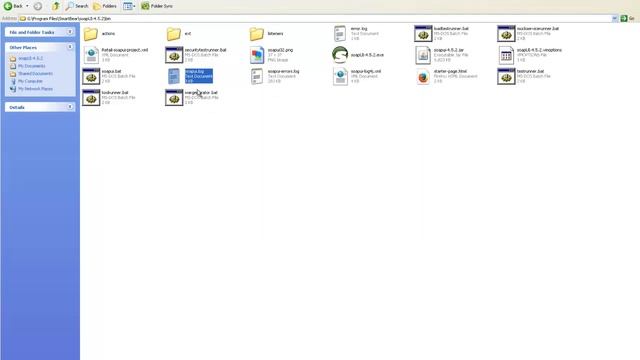The width and height of the screenshot is (640, 360).
Task: Select the soapui-errors.log text document
Action: coord(274,76)
